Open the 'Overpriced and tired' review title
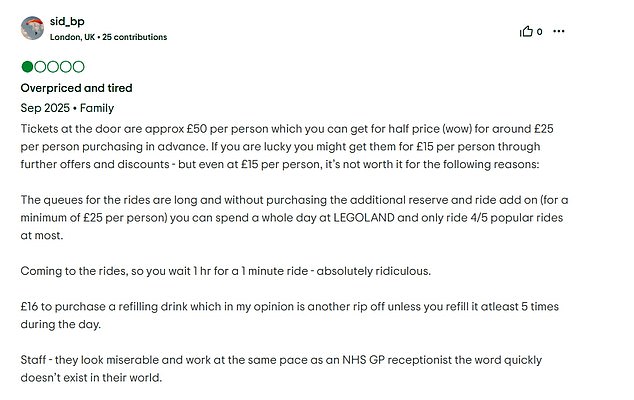 76,88
